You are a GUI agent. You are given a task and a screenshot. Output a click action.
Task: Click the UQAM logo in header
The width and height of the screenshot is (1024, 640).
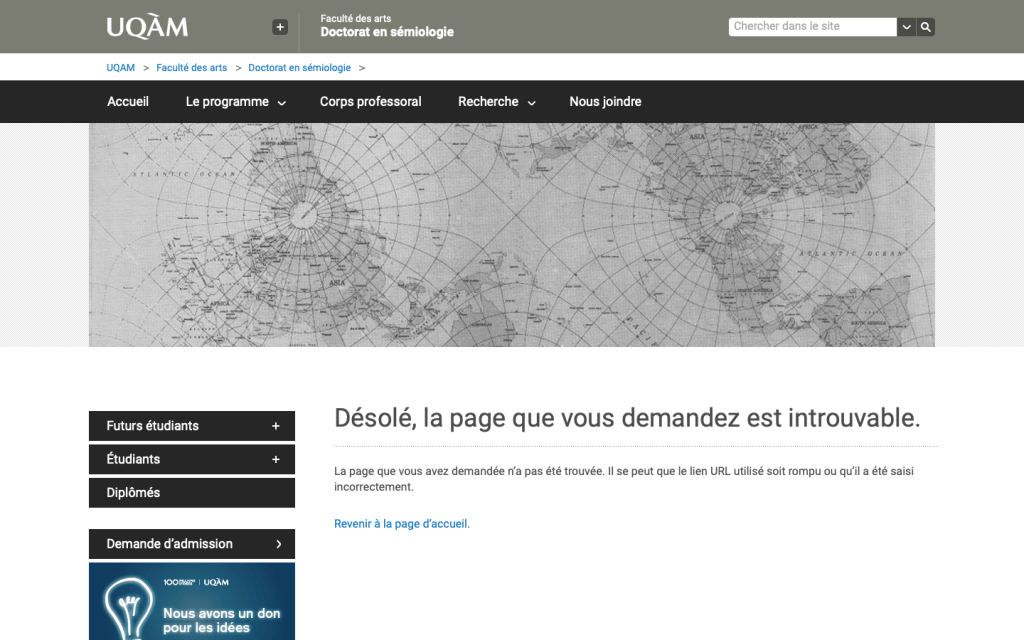point(147,27)
